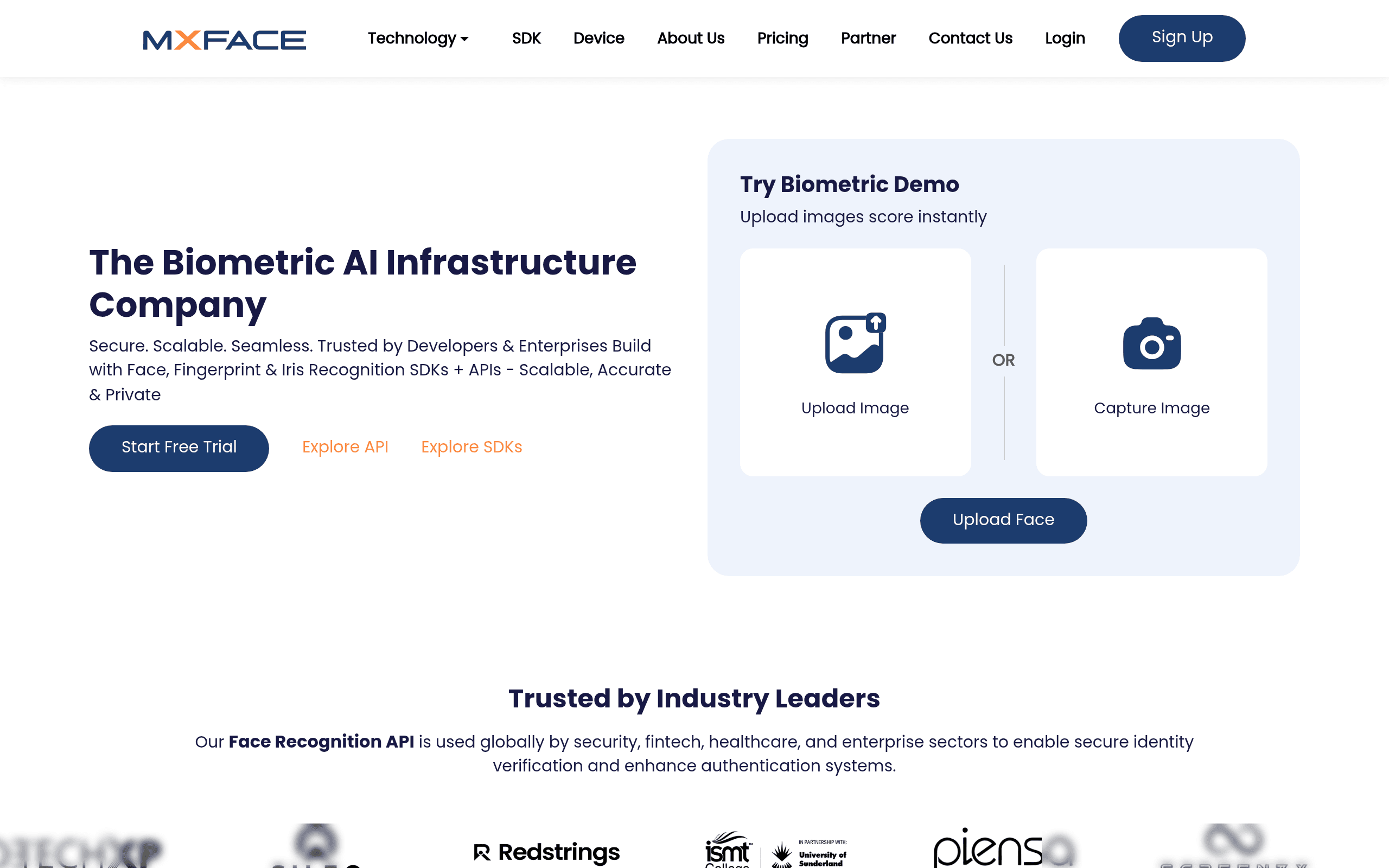Follow the Explore SDKs link
The image size is (1389, 868).
pyautogui.click(x=472, y=447)
